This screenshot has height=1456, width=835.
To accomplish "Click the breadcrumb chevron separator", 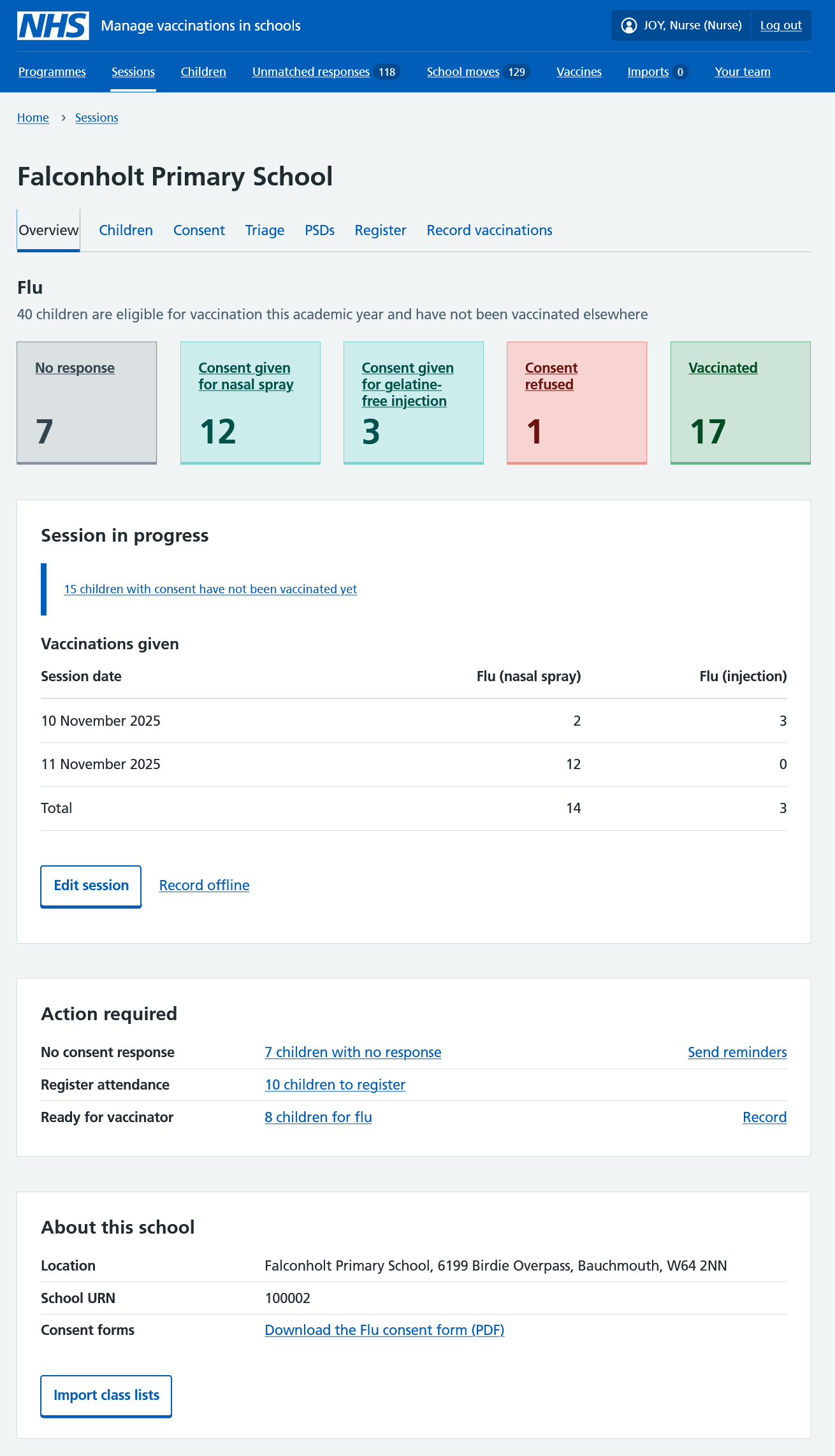I will (x=63, y=118).
